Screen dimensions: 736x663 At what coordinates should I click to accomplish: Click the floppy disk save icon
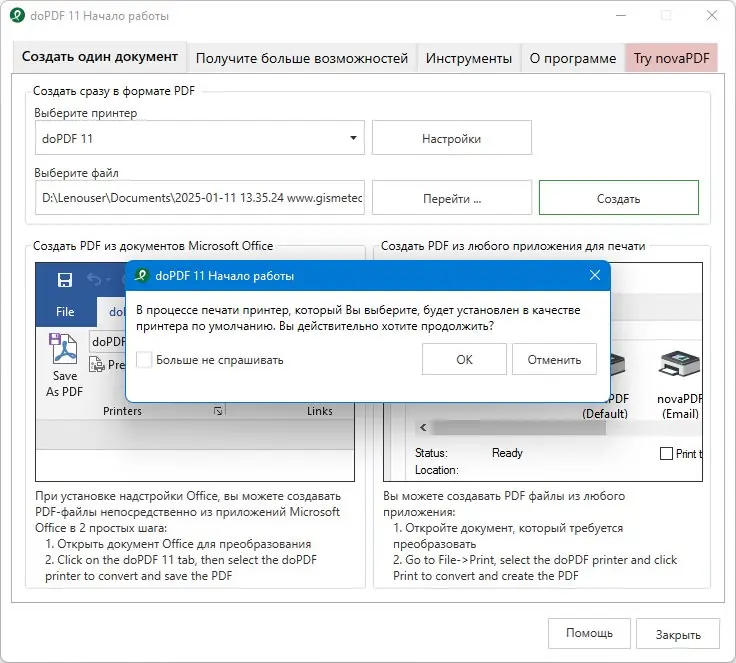pos(65,280)
